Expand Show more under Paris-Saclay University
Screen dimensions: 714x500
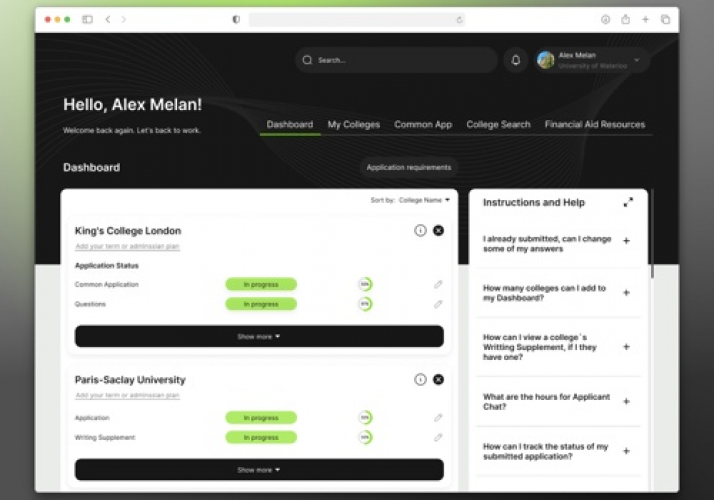(259, 469)
